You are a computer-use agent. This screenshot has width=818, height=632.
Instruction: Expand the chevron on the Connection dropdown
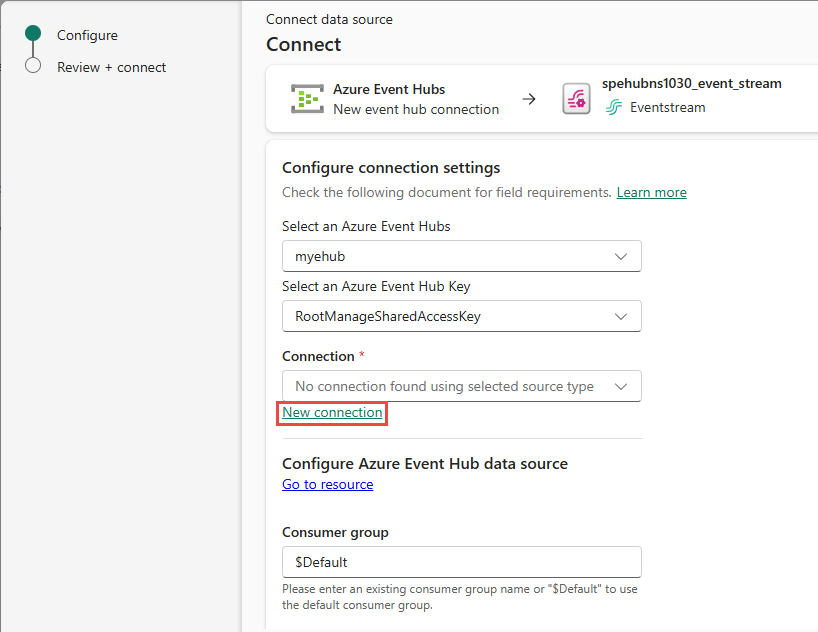620,386
